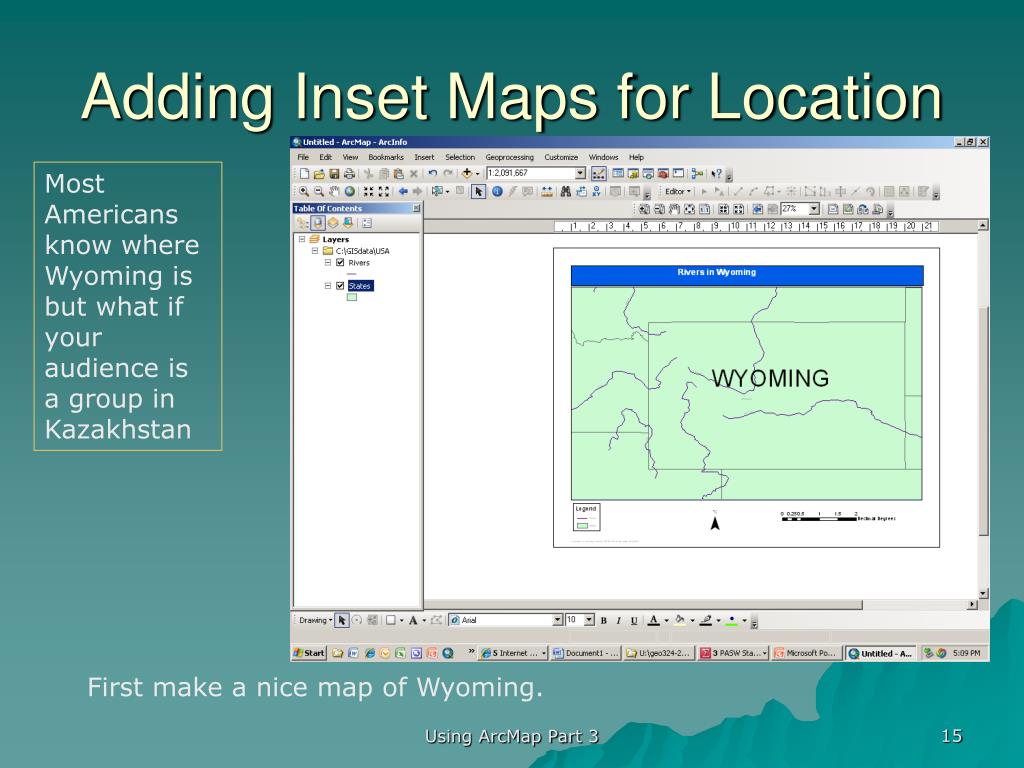Open the Editor dropdown menu

coord(677,191)
